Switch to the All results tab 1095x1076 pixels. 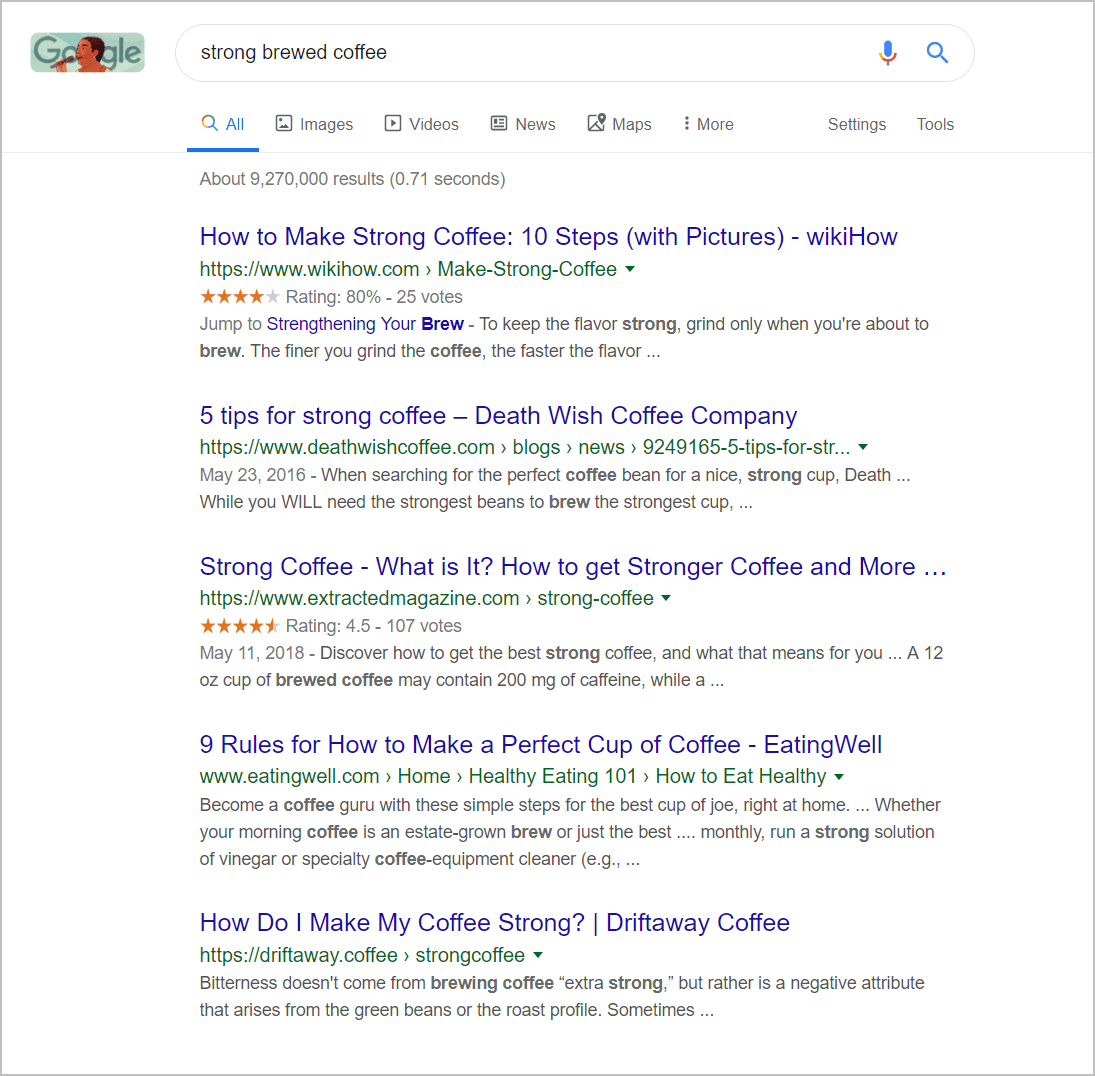tap(223, 124)
